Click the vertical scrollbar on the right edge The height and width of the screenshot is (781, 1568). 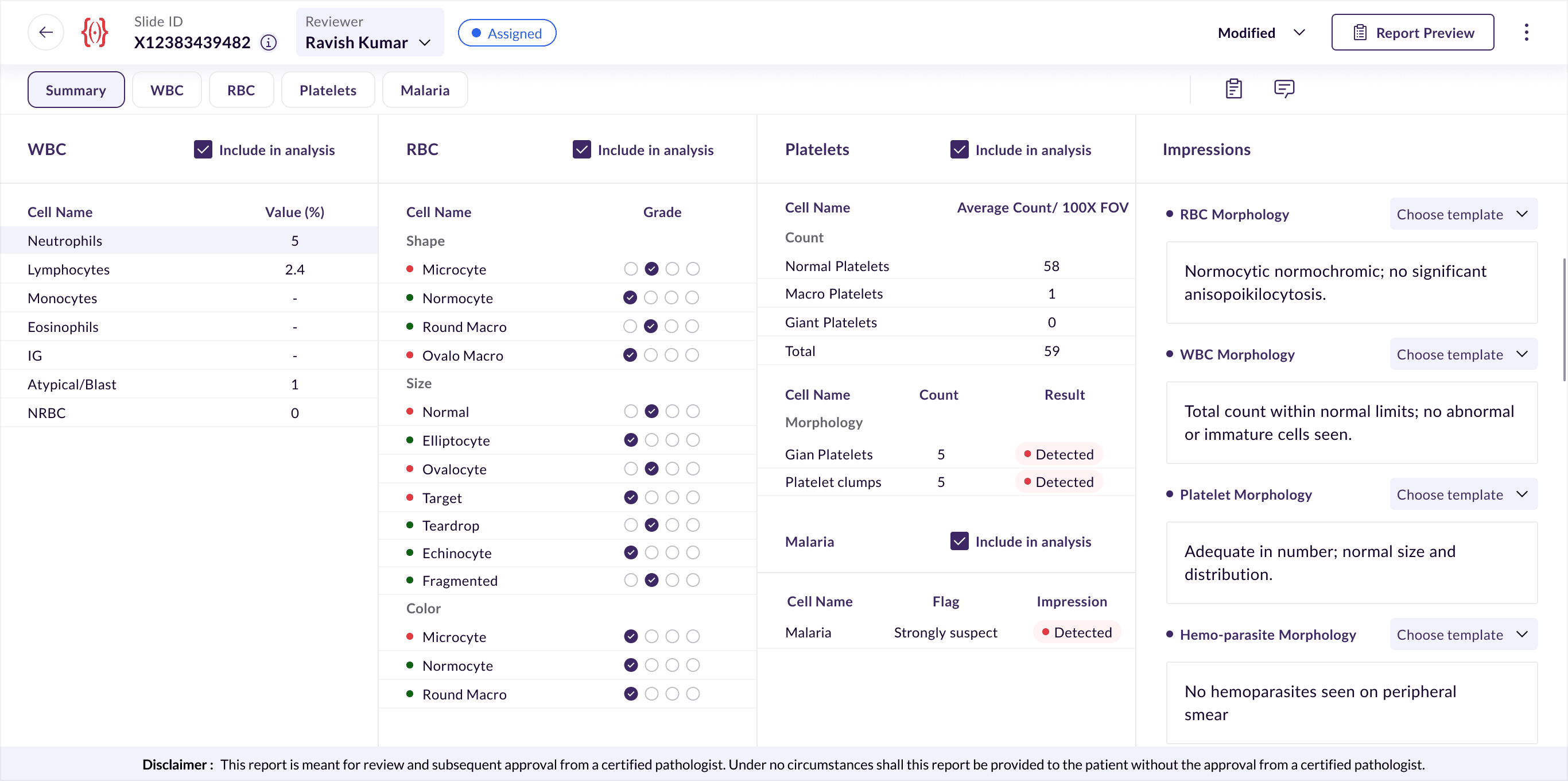click(x=1563, y=320)
